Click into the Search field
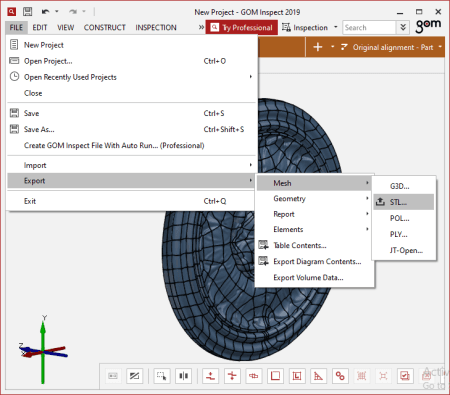 tap(369, 28)
